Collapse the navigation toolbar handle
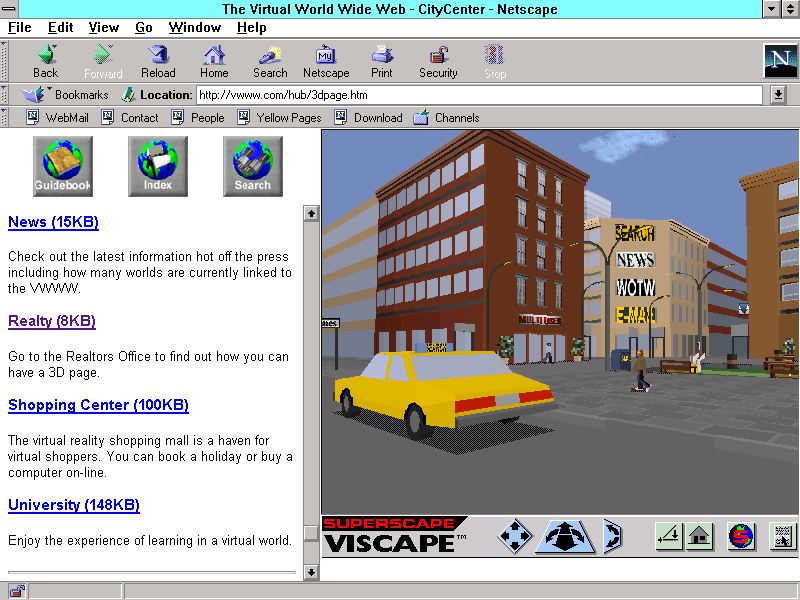Image resolution: width=800 pixels, height=600 pixels. click(x=4, y=61)
